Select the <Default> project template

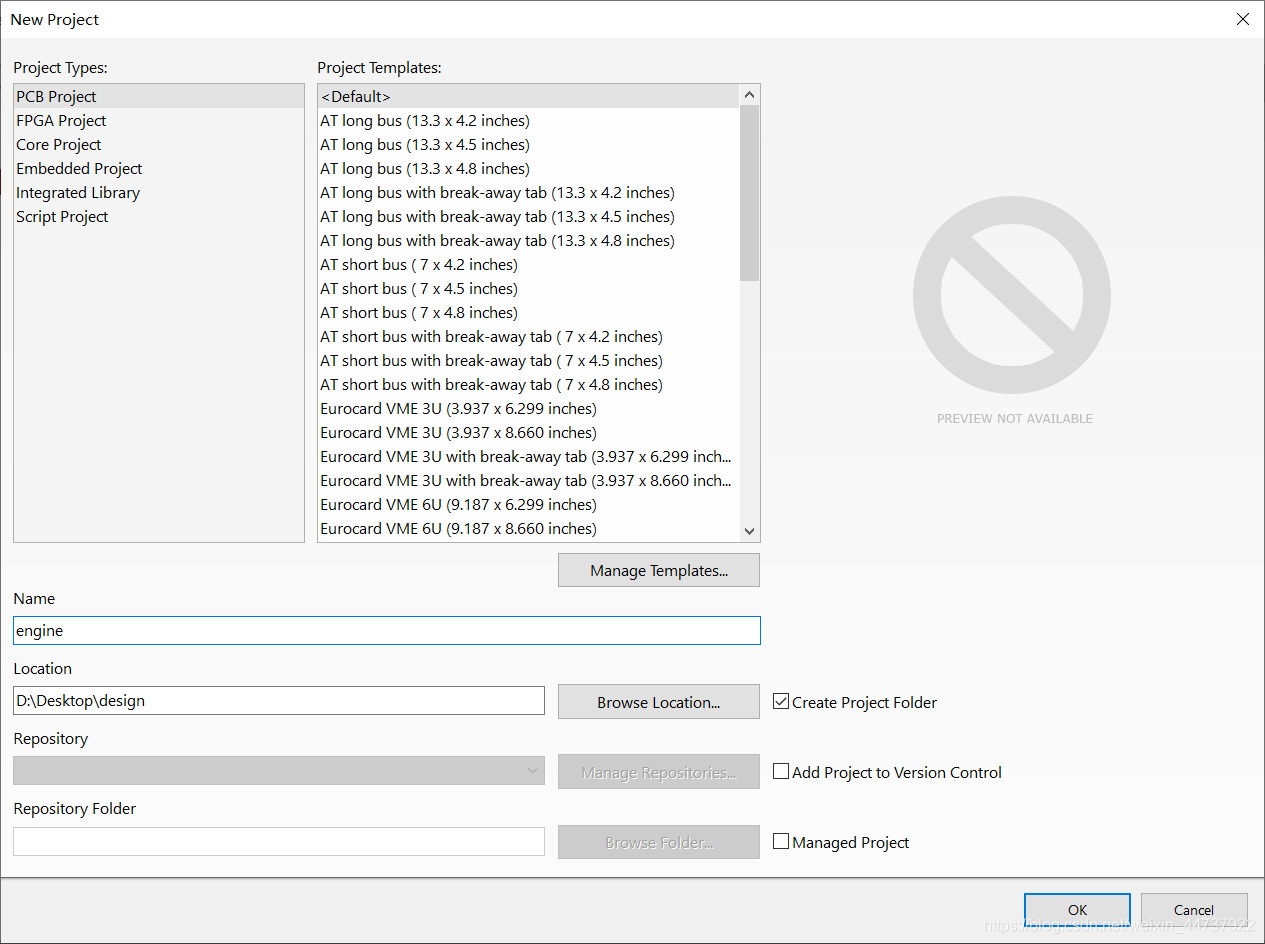coord(355,97)
